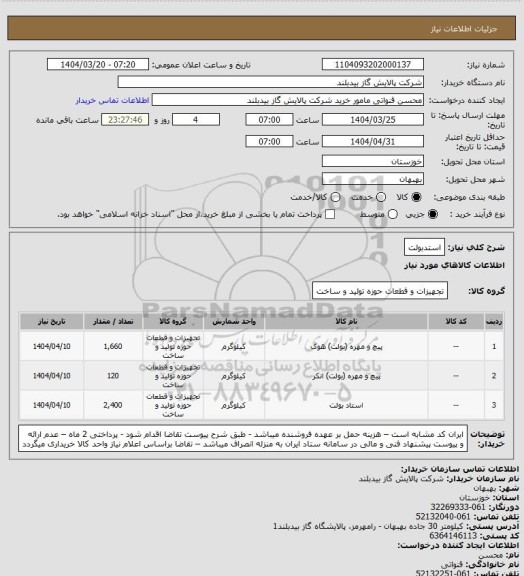The height and width of the screenshot is (576, 524).
Task: Click the postal code 6364146113
Action: click(453, 536)
